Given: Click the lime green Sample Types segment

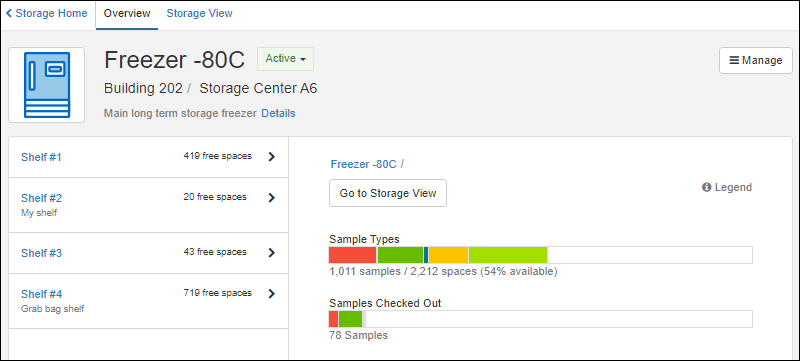Looking at the screenshot, I should (x=508, y=255).
